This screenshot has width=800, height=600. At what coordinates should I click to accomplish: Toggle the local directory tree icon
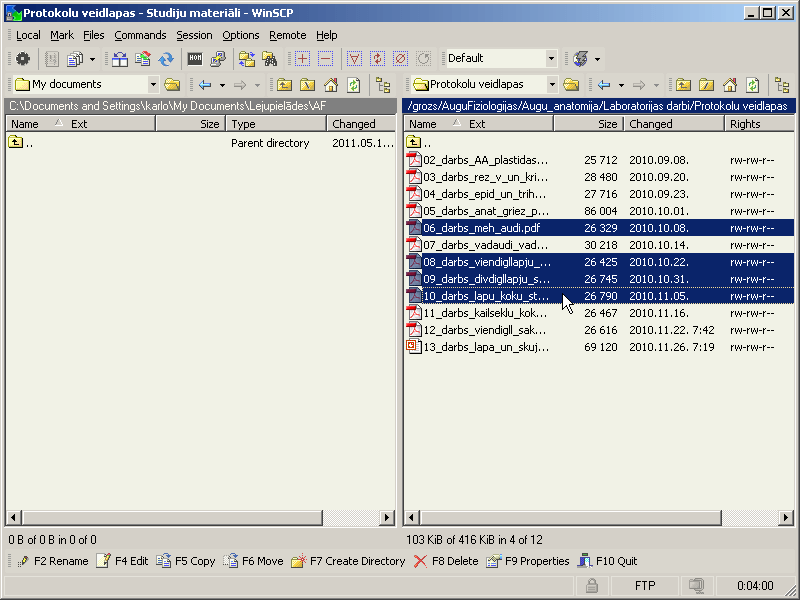(x=383, y=84)
